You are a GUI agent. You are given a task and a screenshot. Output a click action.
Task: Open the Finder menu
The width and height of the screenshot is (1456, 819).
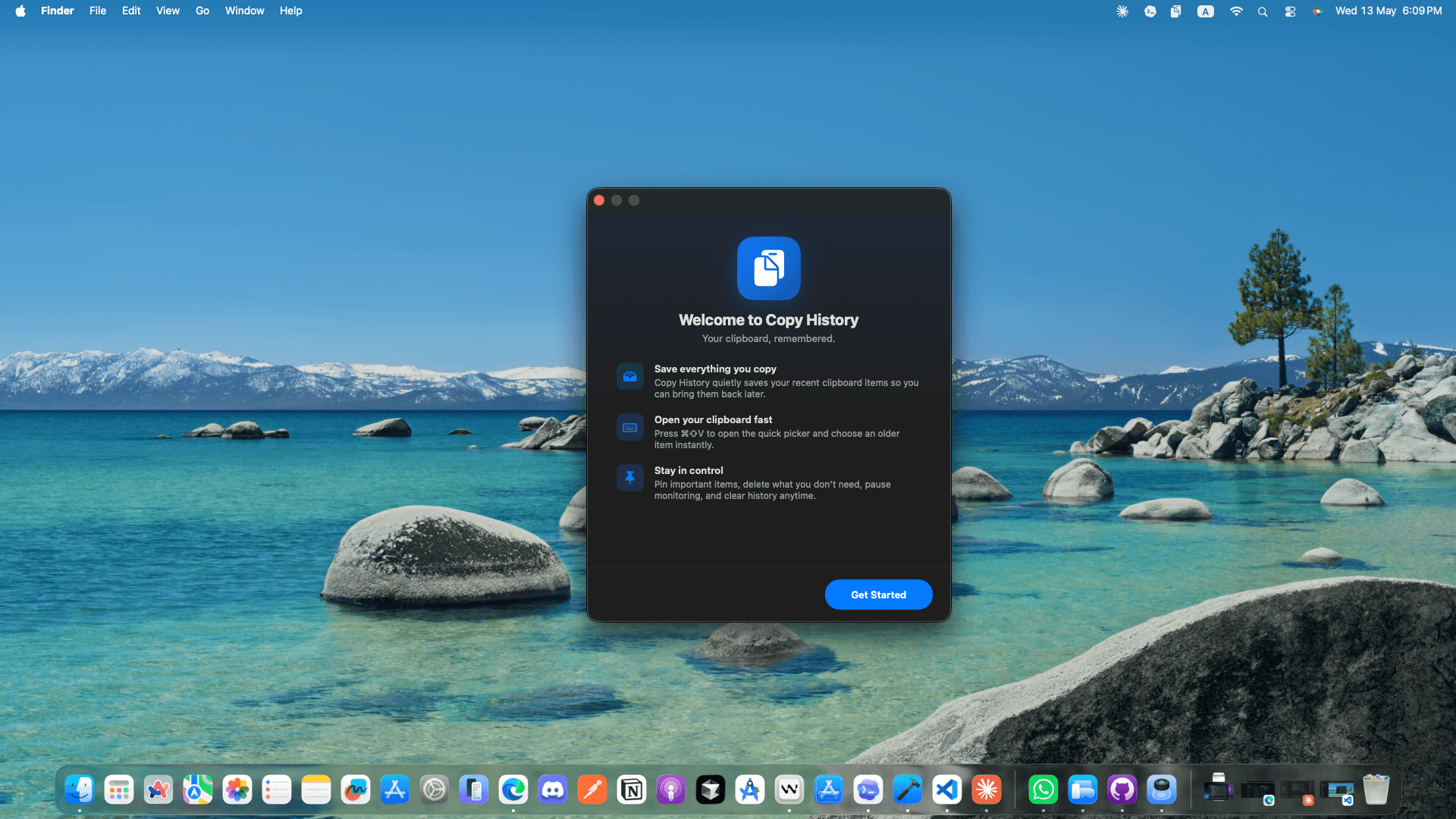pyautogui.click(x=58, y=11)
